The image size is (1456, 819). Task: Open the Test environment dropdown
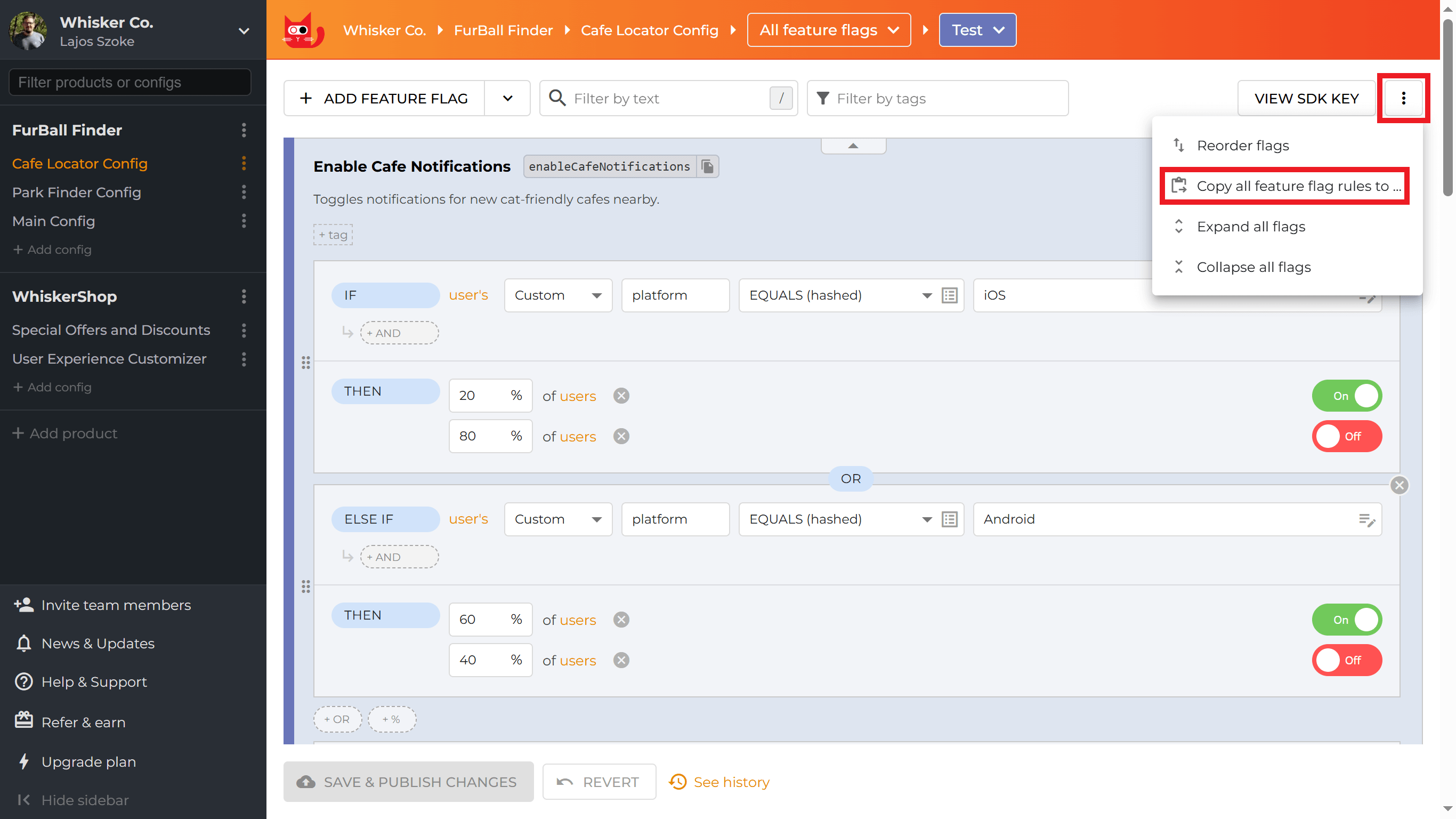(977, 30)
